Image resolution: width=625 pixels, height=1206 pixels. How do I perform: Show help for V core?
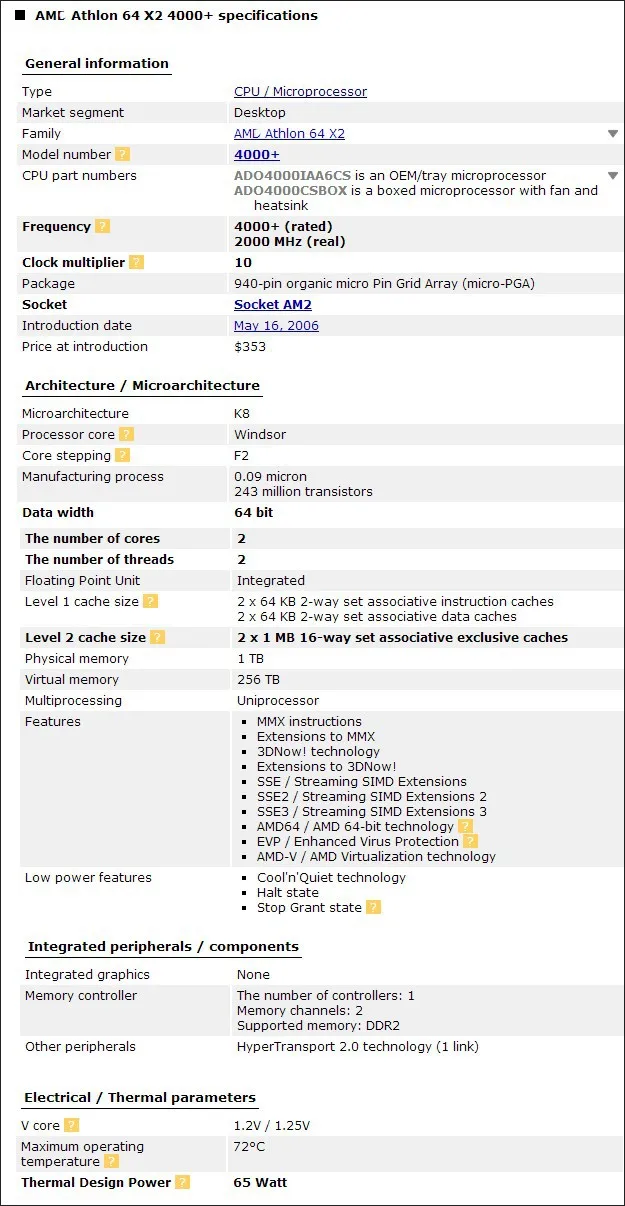[71, 1125]
